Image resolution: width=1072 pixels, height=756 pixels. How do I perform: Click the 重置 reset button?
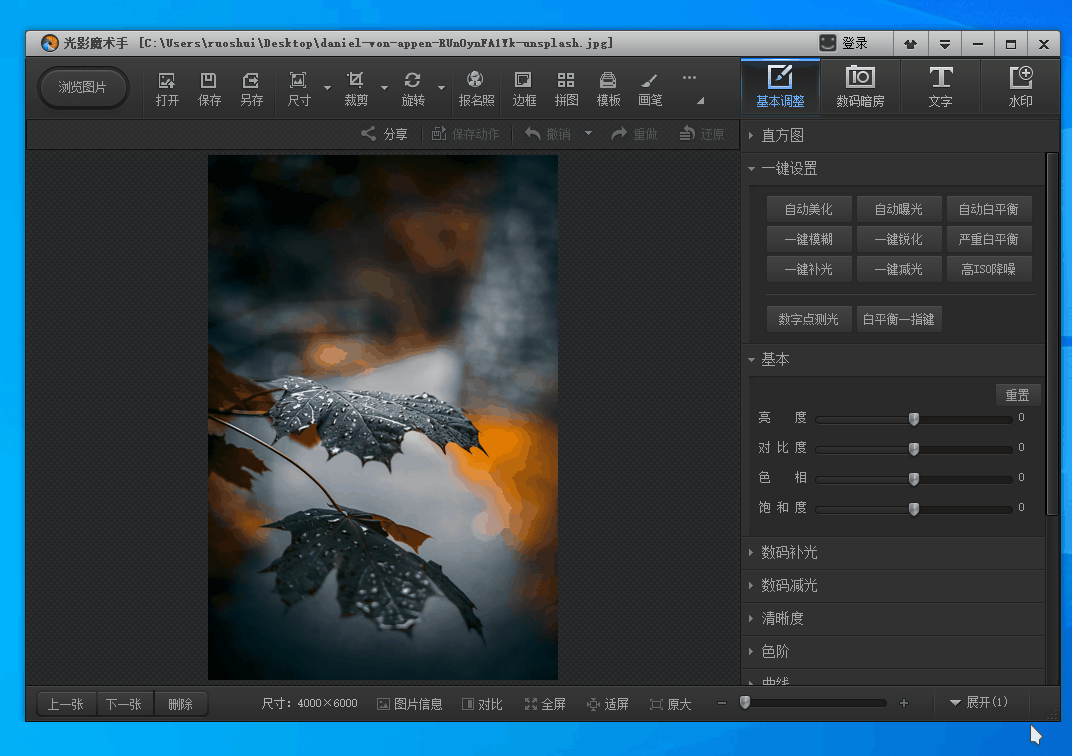click(x=1017, y=395)
